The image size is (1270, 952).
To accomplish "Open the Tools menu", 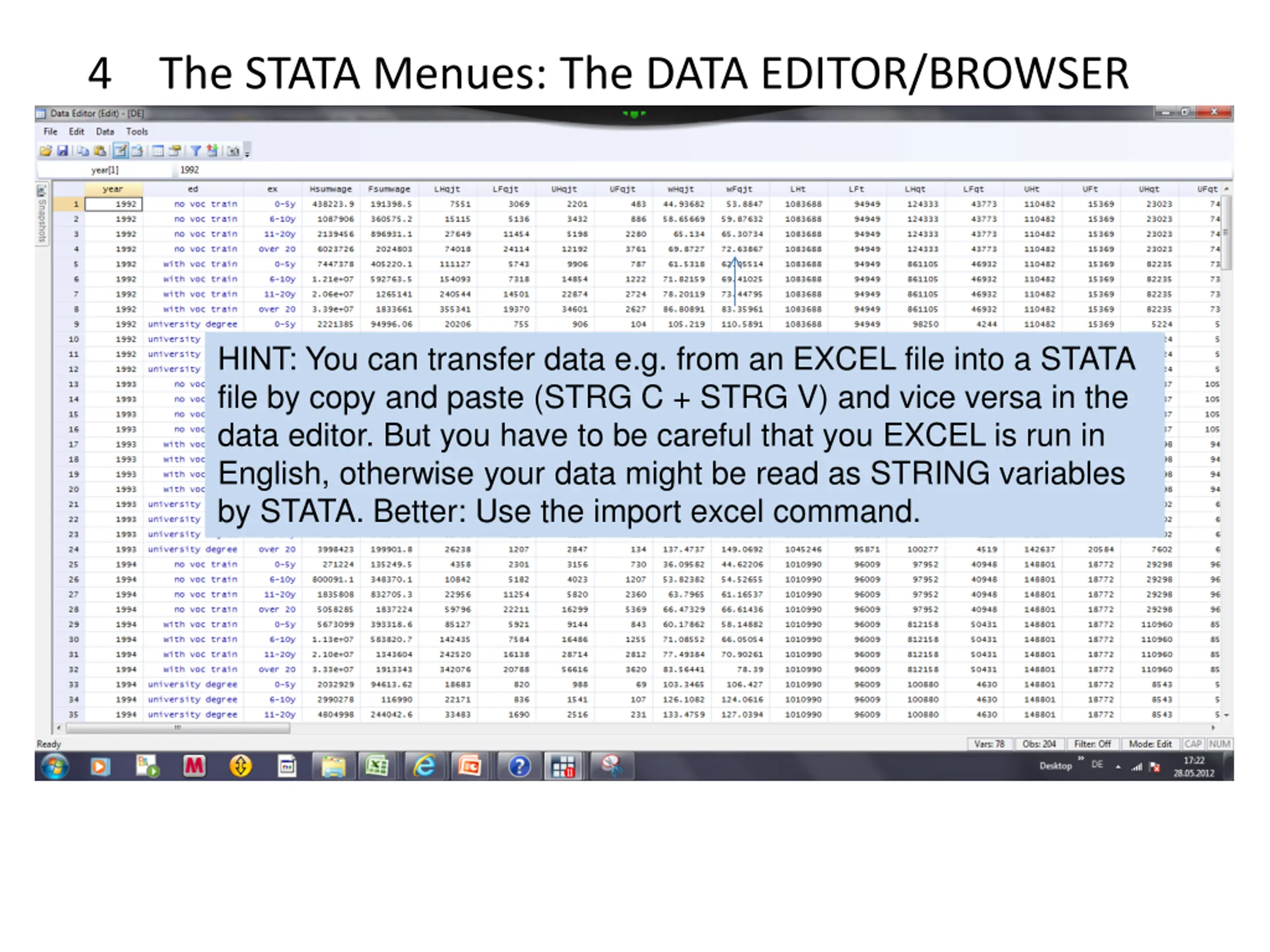I will 137,131.
